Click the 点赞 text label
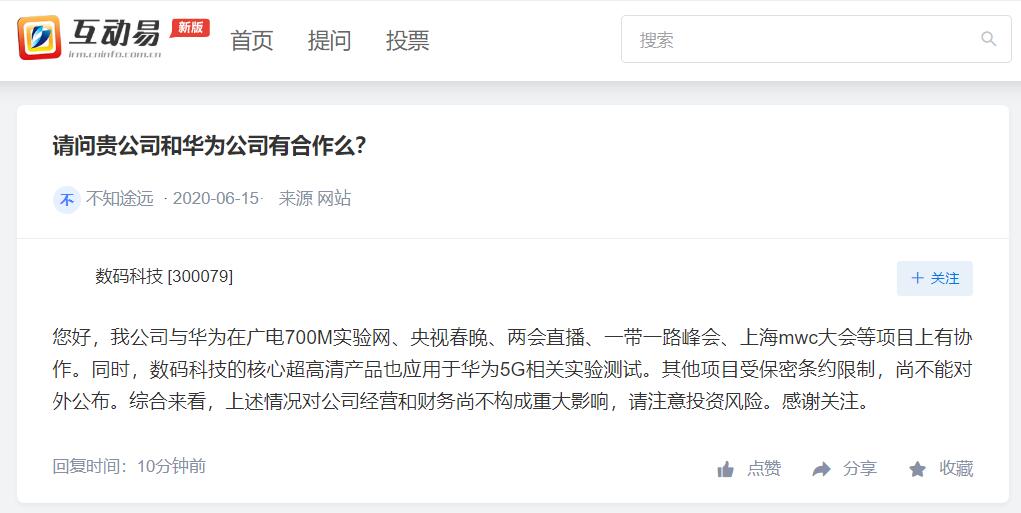 [764, 469]
